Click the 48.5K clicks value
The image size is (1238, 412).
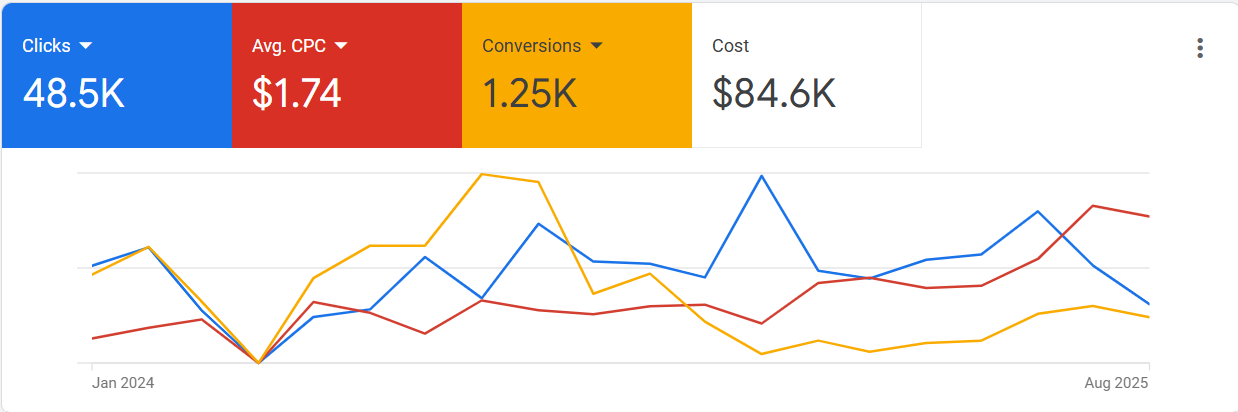[x=74, y=94]
